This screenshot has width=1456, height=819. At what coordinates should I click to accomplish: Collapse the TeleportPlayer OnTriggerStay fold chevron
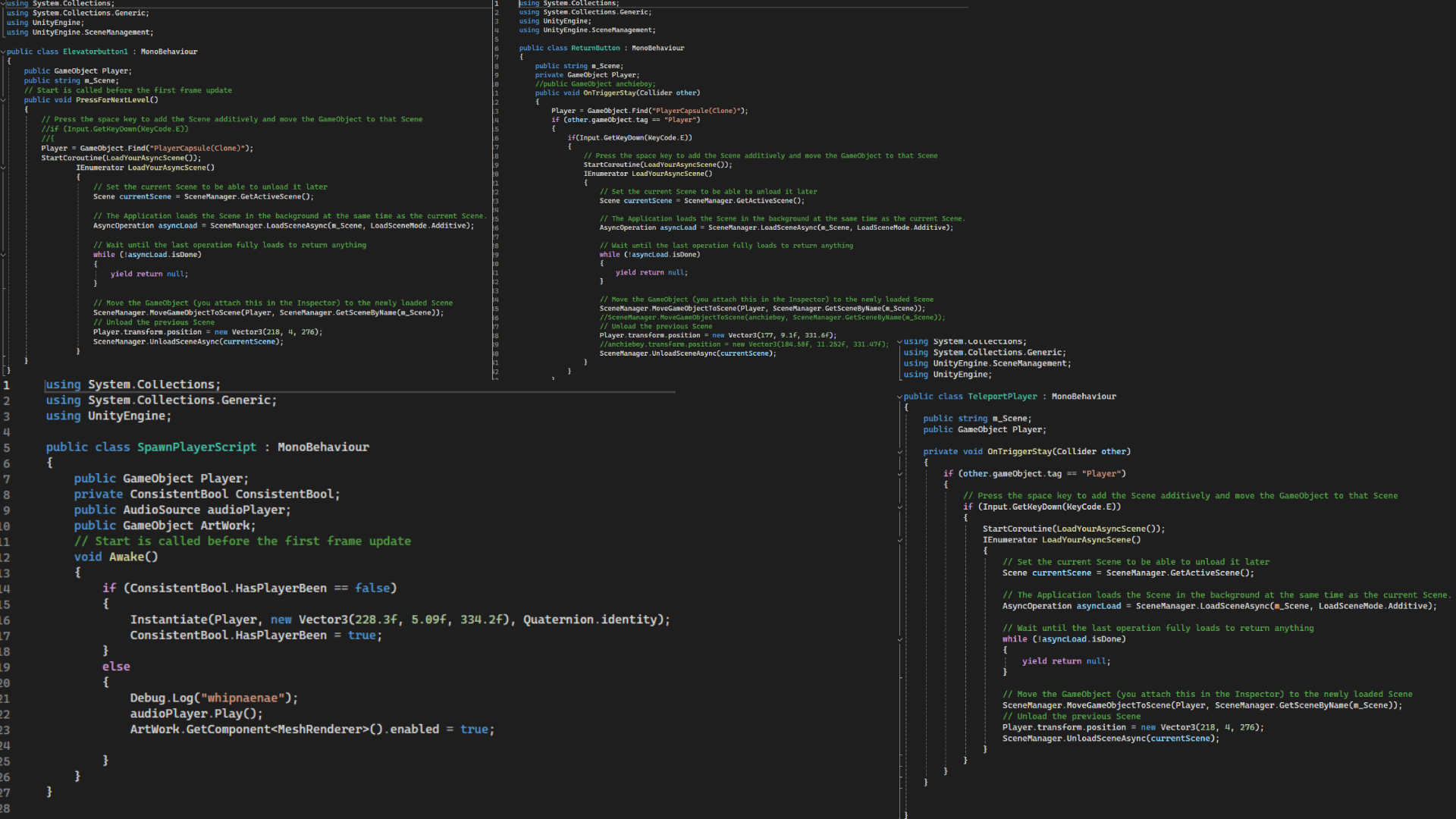[900, 452]
